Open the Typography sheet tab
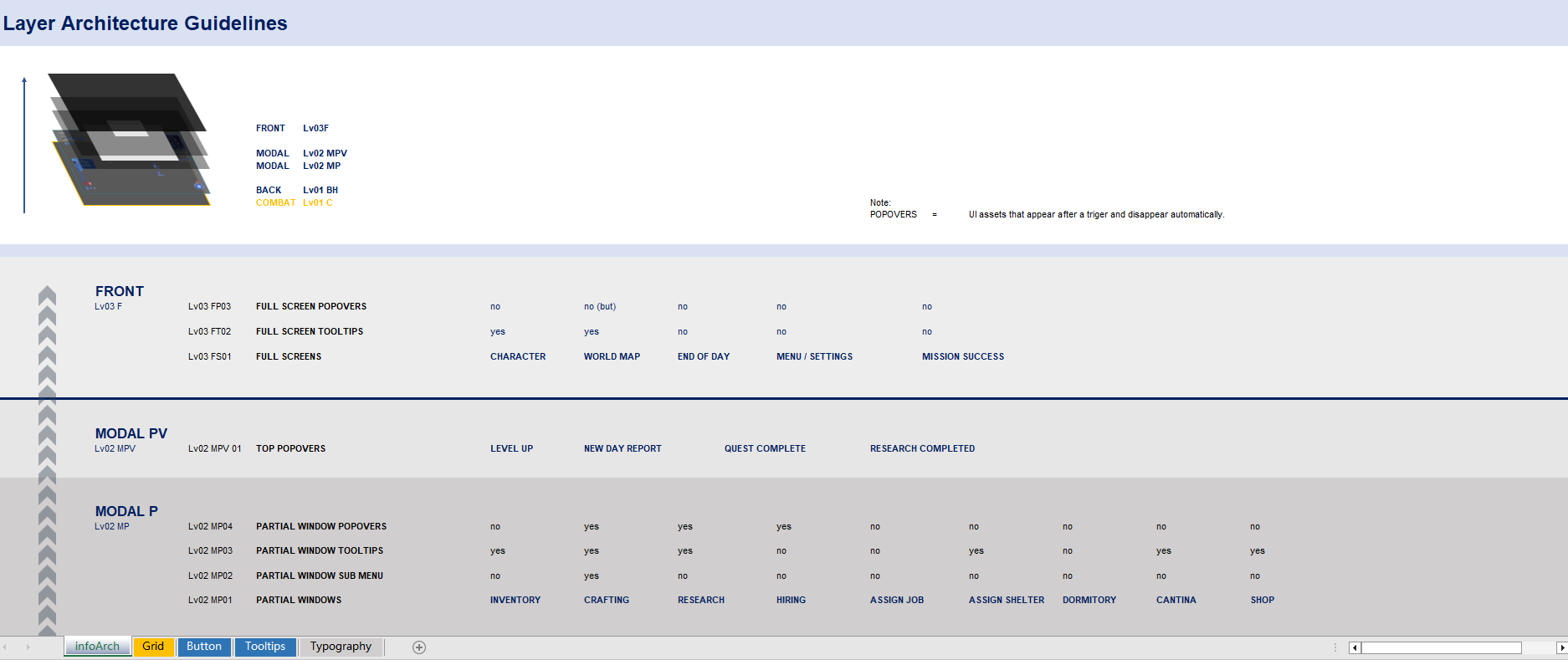This screenshot has width=1568, height=660. click(x=341, y=647)
